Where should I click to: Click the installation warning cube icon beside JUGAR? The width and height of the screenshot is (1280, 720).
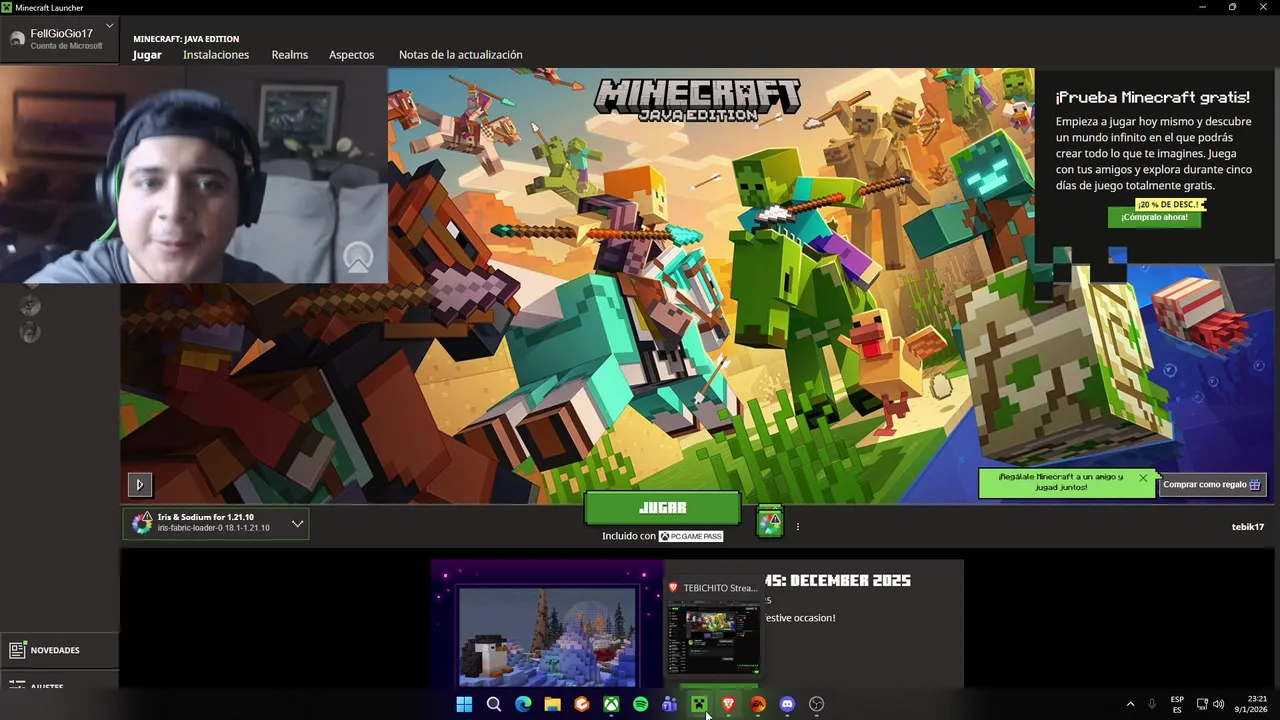click(x=769, y=522)
